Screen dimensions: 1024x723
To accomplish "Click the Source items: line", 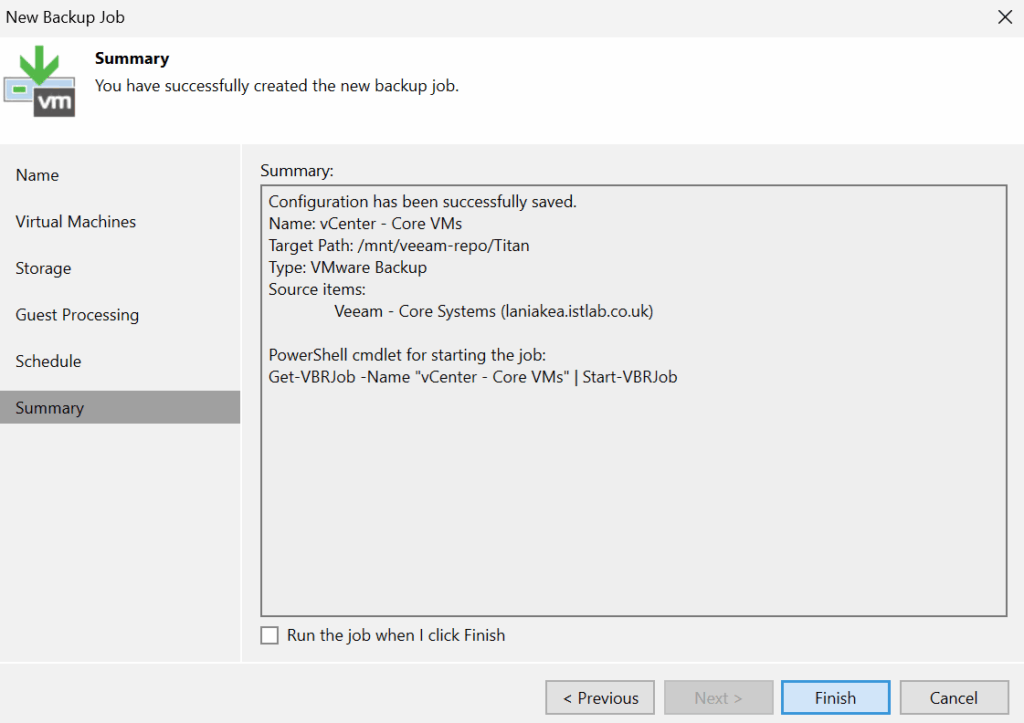I will 317,289.
